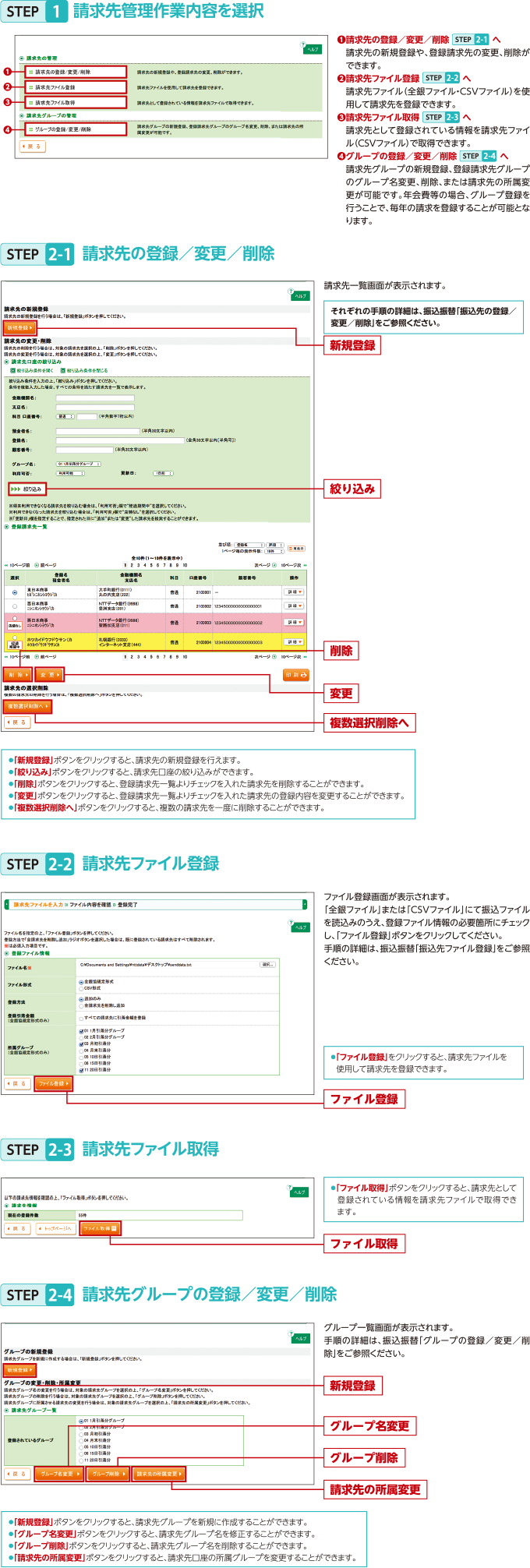Click the 新規登録 button in STEP 2-1
The image size is (530, 1568).
pyautogui.click(x=19, y=328)
